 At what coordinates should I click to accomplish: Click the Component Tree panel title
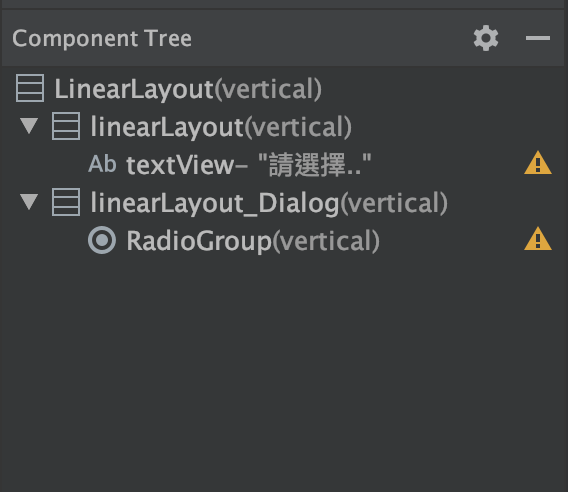click(102, 38)
